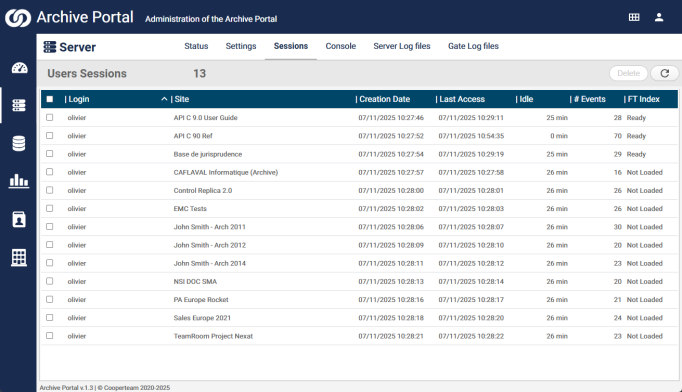Check the Control Replica 2.0 session

click(x=50, y=190)
